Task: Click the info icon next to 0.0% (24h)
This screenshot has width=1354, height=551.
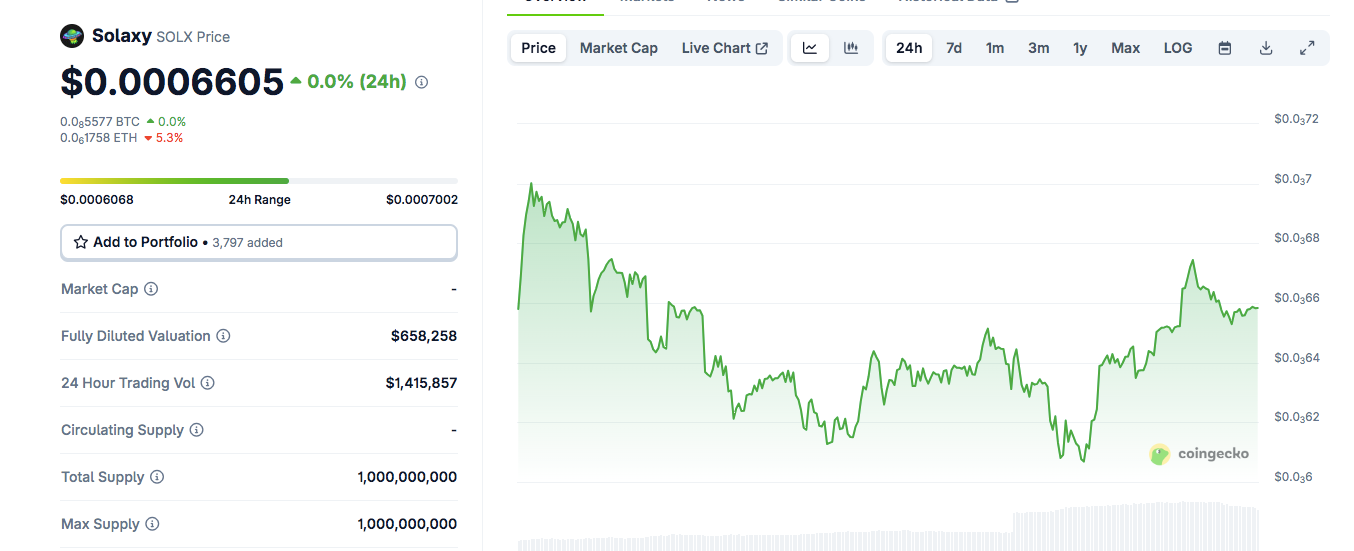Action: click(x=421, y=82)
